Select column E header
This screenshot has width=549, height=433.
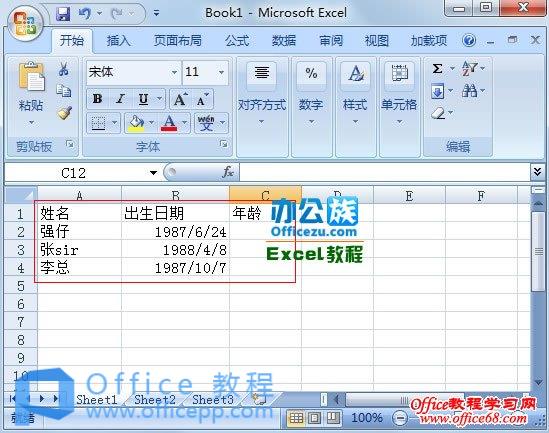pos(409,195)
